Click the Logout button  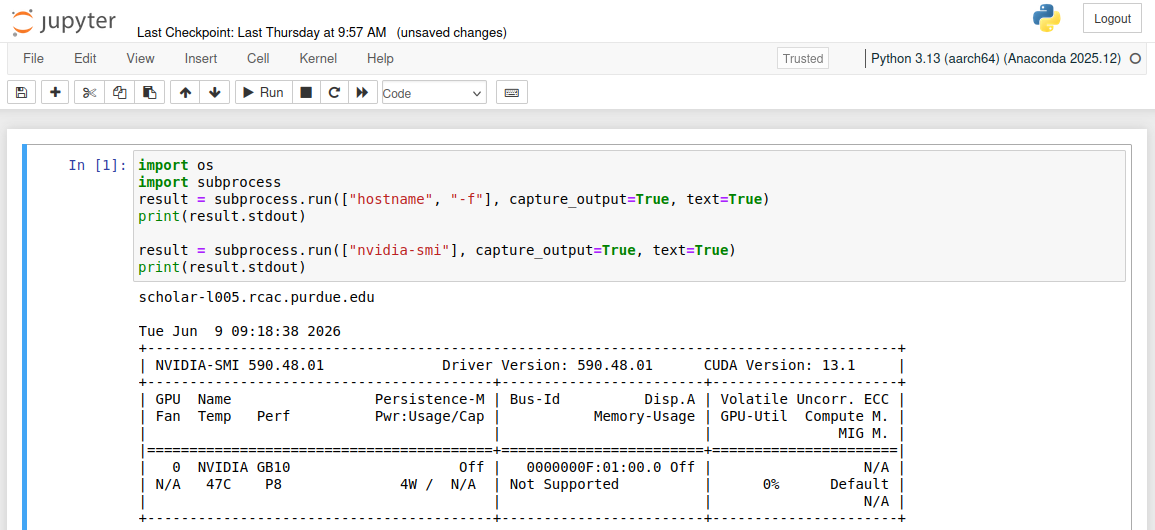[1112, 19]
